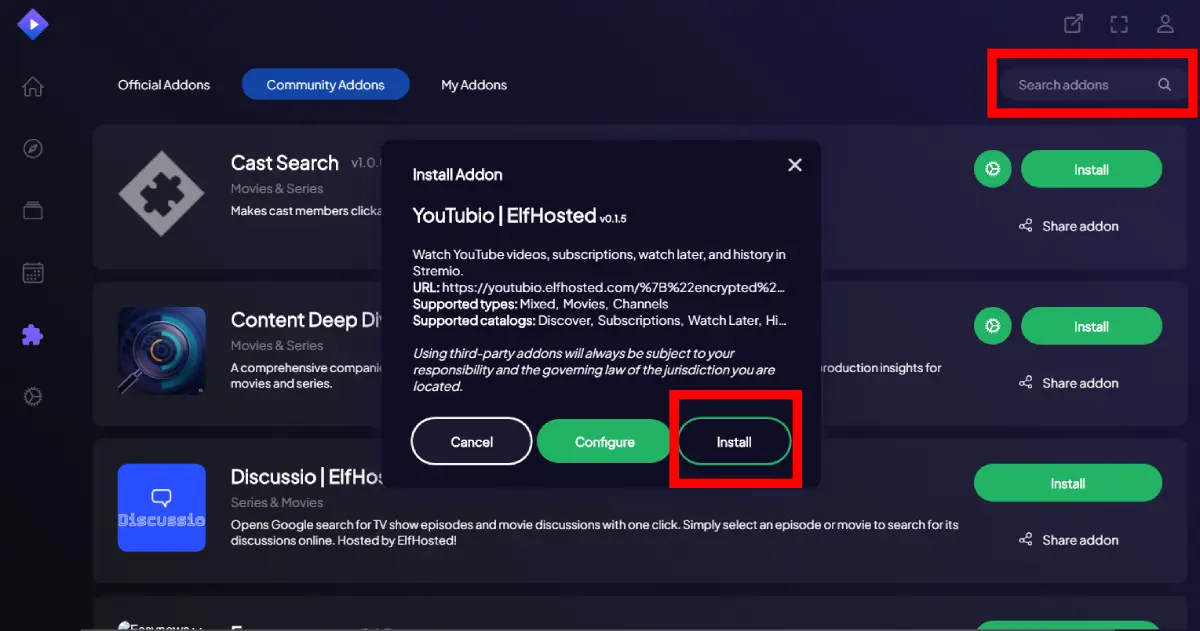1200x631 pixels.
Task: Click the Stremio logo icon
Action: pos(33,24)
